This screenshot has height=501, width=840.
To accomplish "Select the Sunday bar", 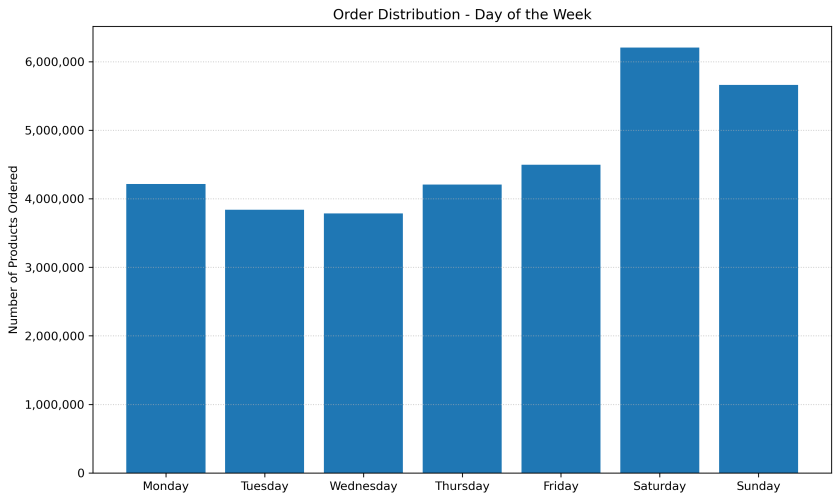I will coord(758,279).
